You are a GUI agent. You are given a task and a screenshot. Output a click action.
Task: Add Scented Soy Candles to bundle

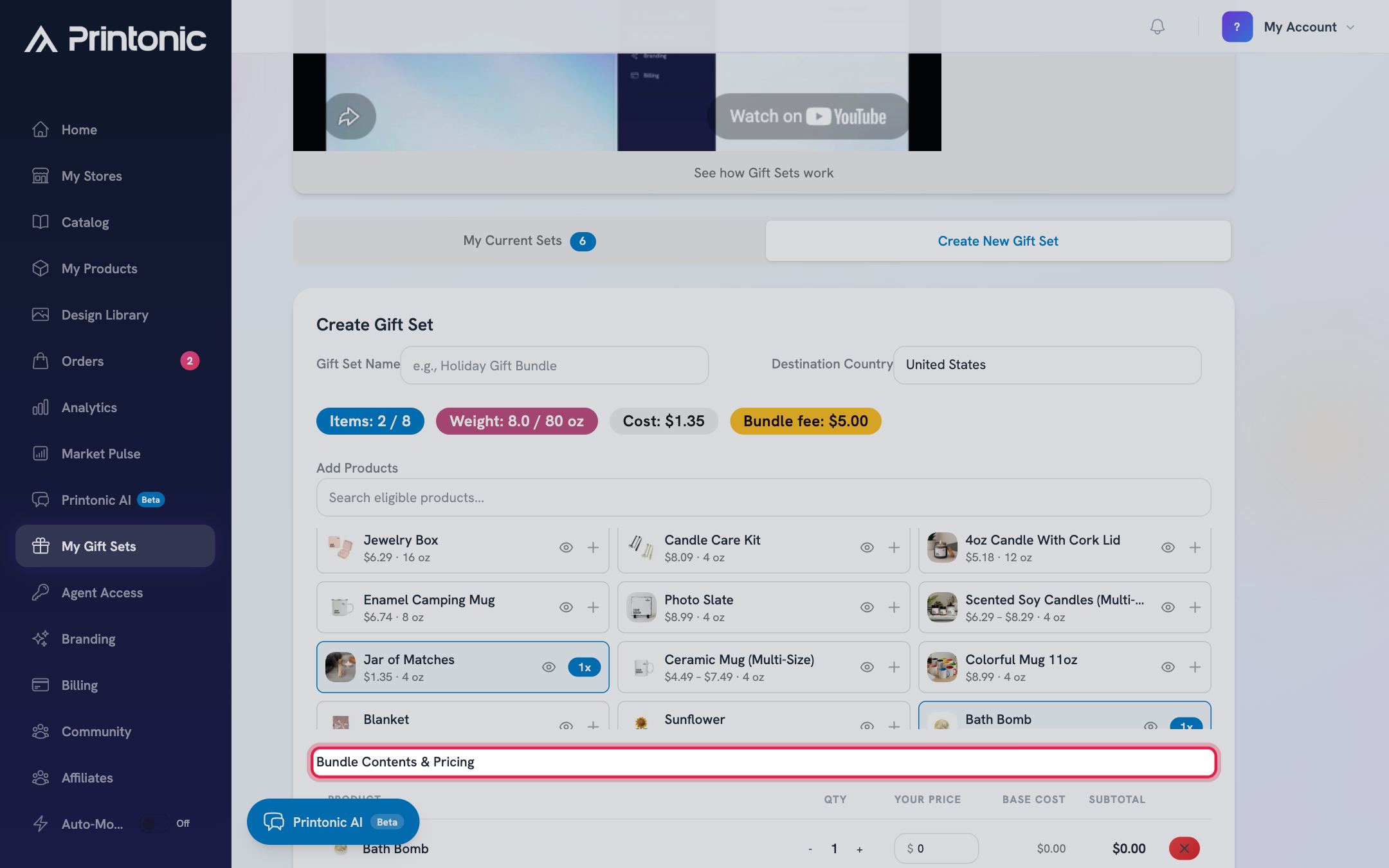pos(1195,608)
